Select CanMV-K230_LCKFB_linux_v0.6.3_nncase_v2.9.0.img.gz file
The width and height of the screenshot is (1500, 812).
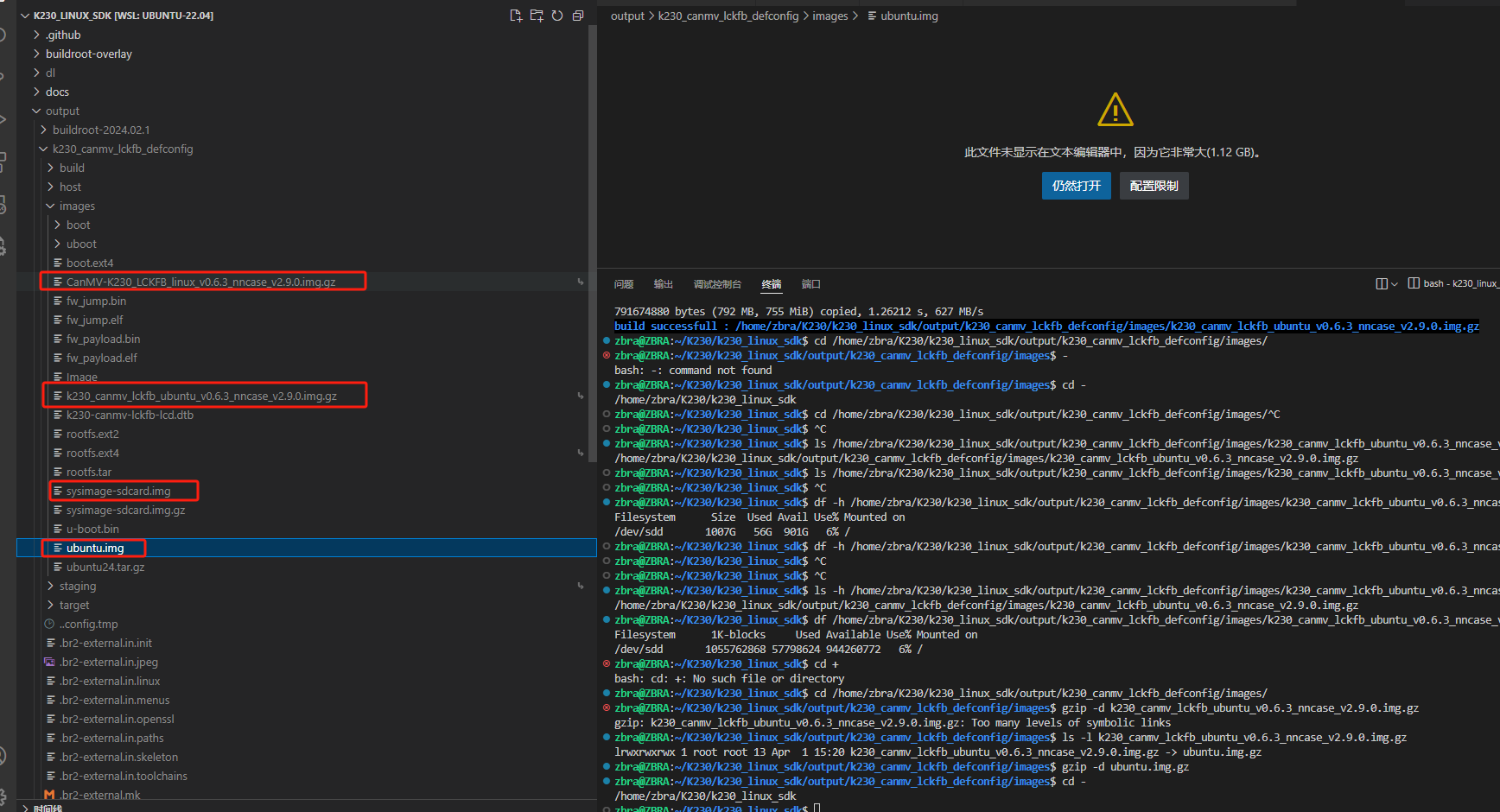click(201, 282)
